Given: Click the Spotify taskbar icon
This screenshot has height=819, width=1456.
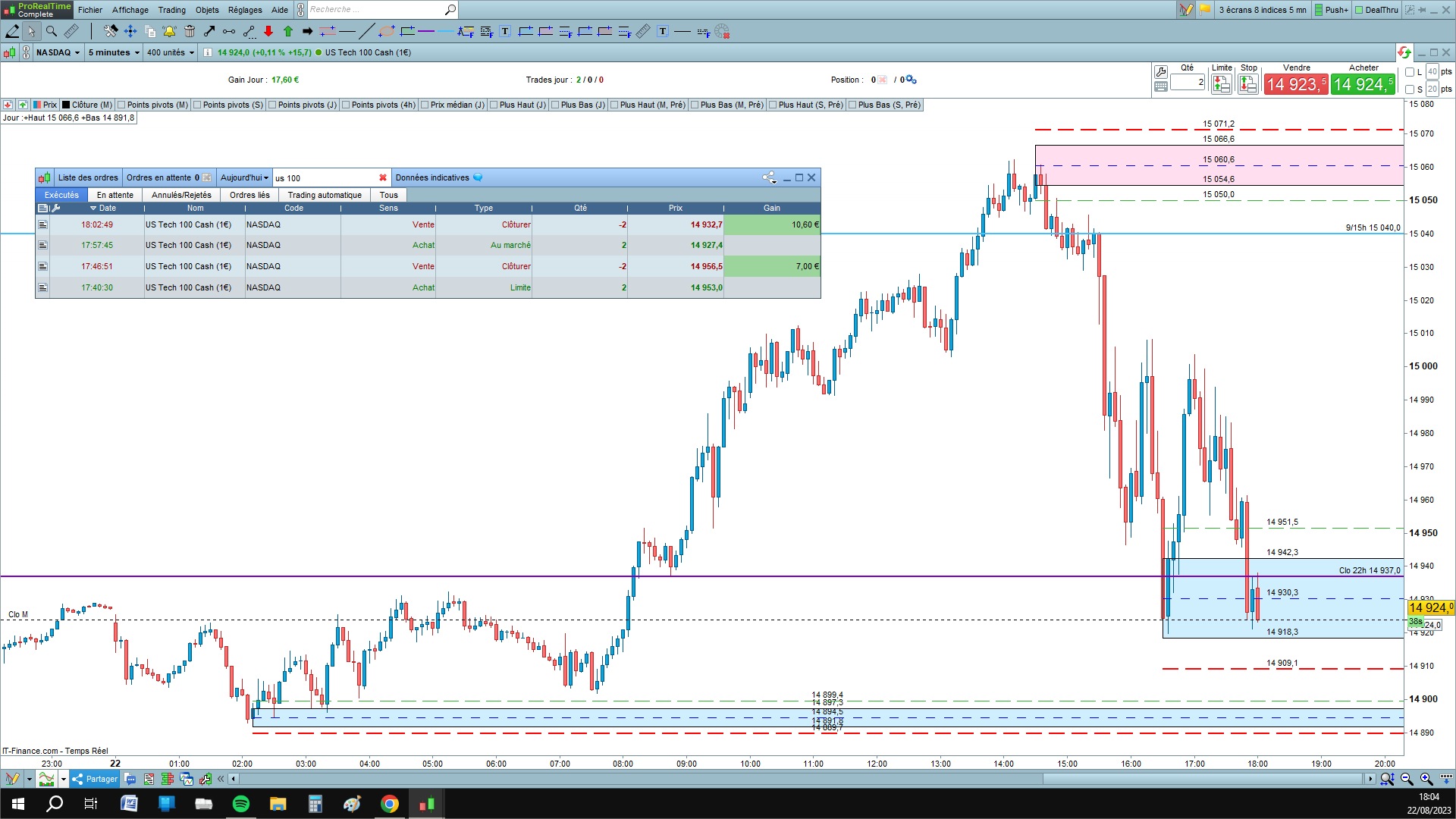Looking at the screenshot, I should [241, 804].
